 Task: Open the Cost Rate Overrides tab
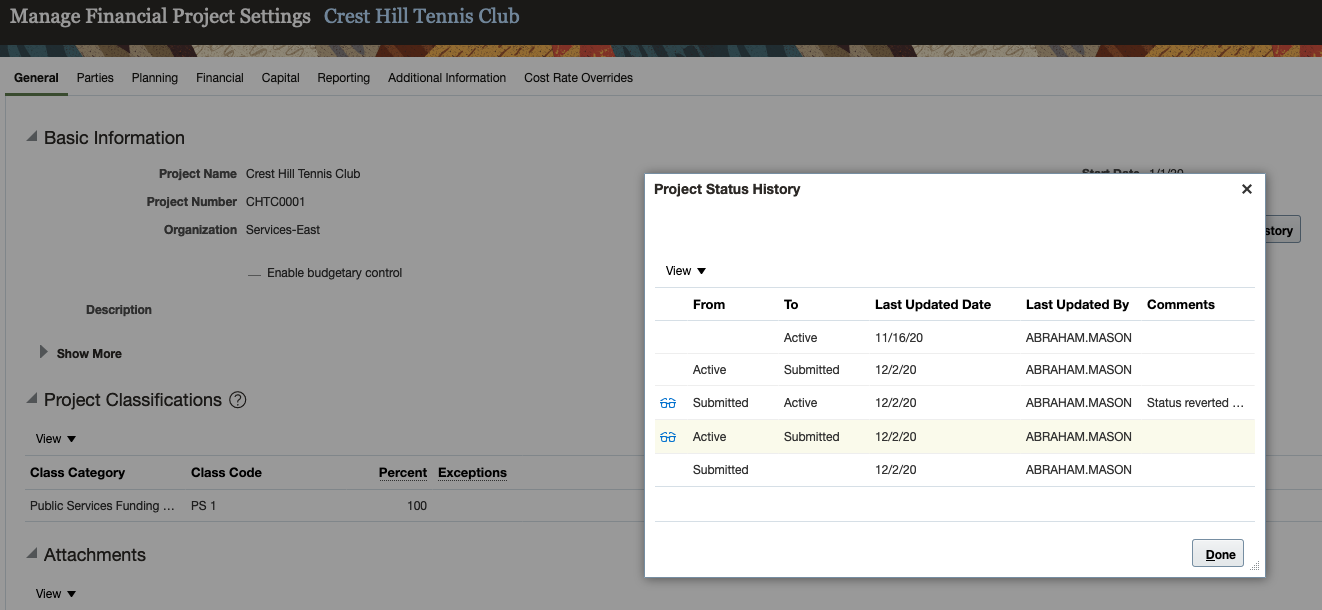[578, 78]
